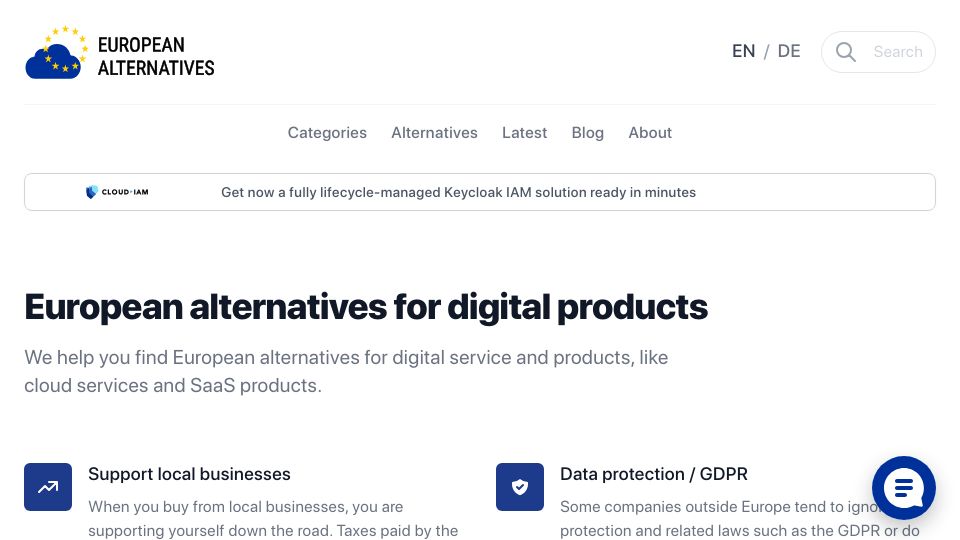Click heading 'European alternatives for digital products'
Viewport: 960px width, 540px height.
(x=366, y=307)
